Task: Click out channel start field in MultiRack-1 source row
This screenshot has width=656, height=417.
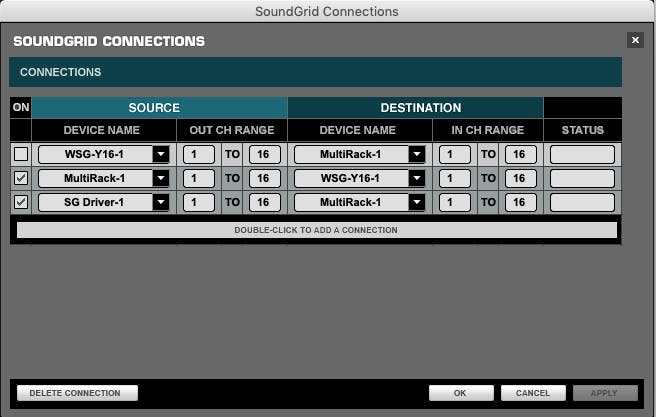Action: (199, 178)
